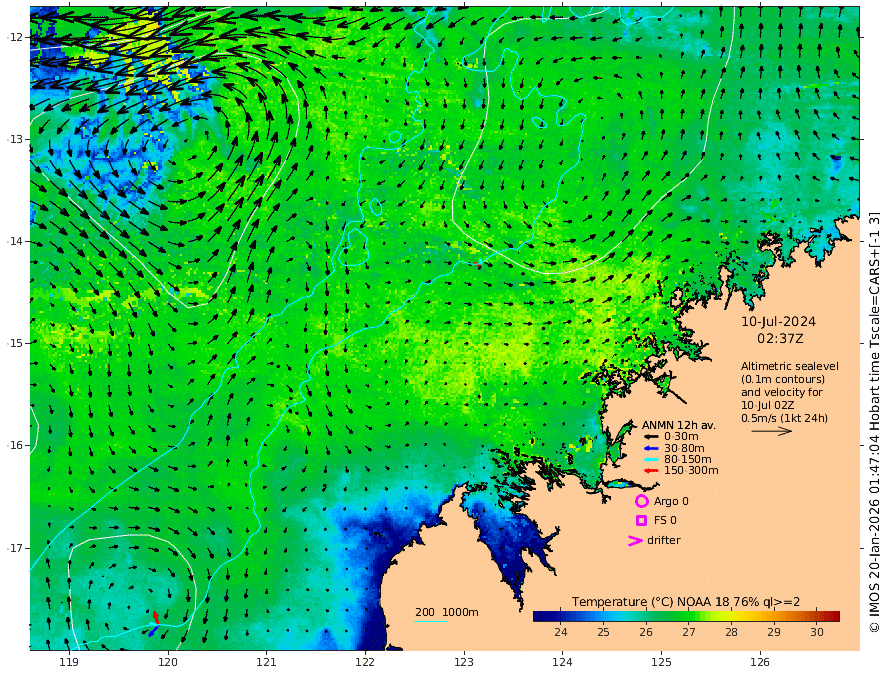Click longitude axis label '125'
Viewport: 880px width, 680px height.
[661, 663]
